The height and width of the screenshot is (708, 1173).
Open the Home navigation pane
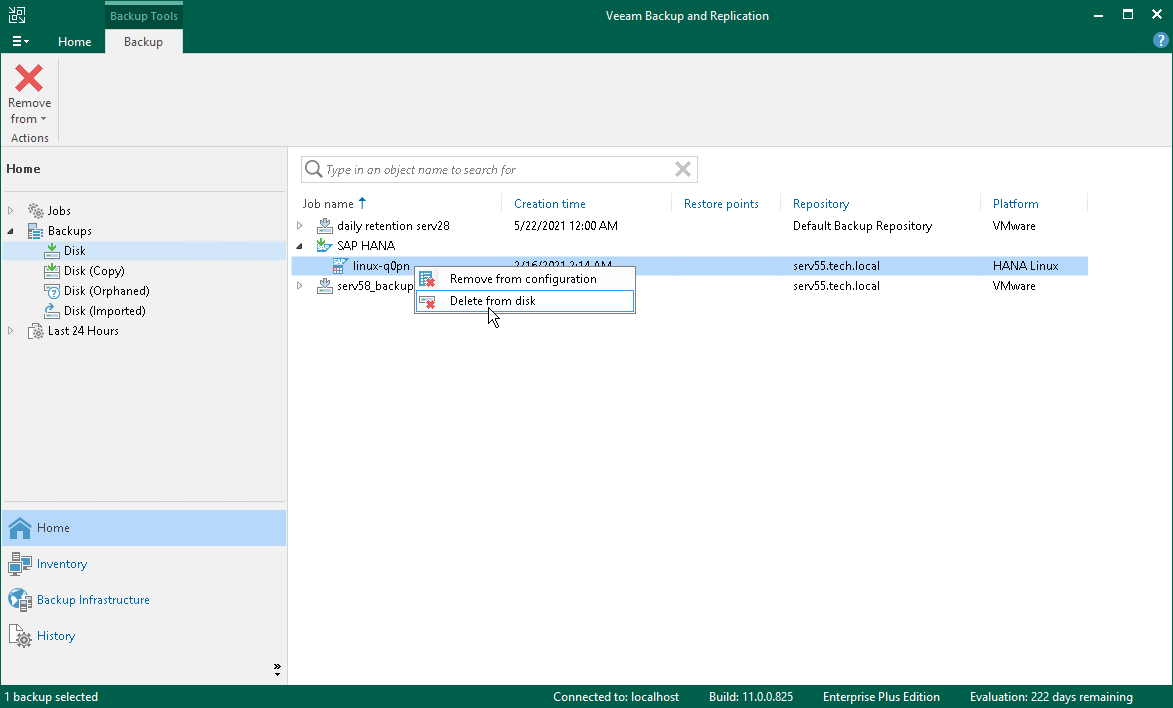point(144,528)
